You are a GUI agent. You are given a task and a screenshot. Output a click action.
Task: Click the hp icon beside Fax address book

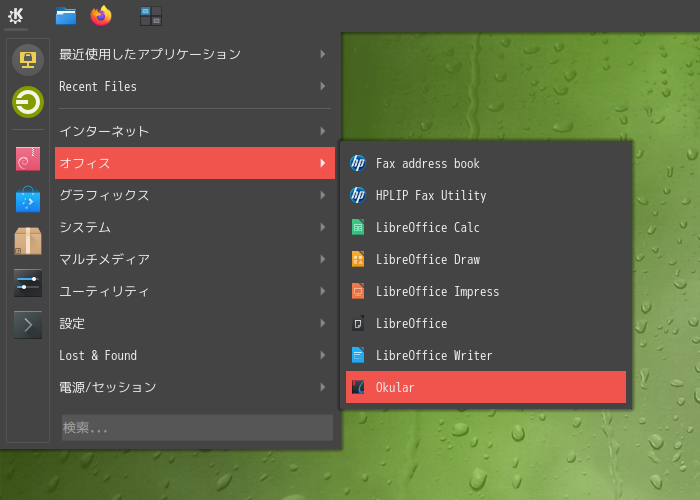coord(358,163)
